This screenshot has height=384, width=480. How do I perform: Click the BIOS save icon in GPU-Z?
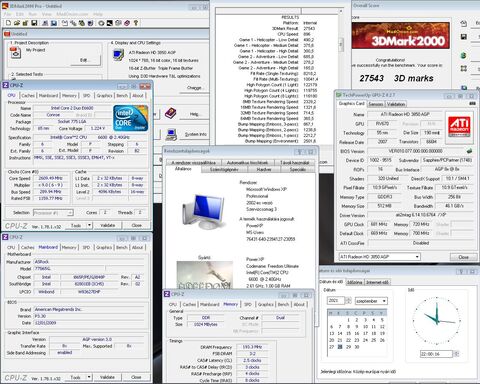click(469, 151)
